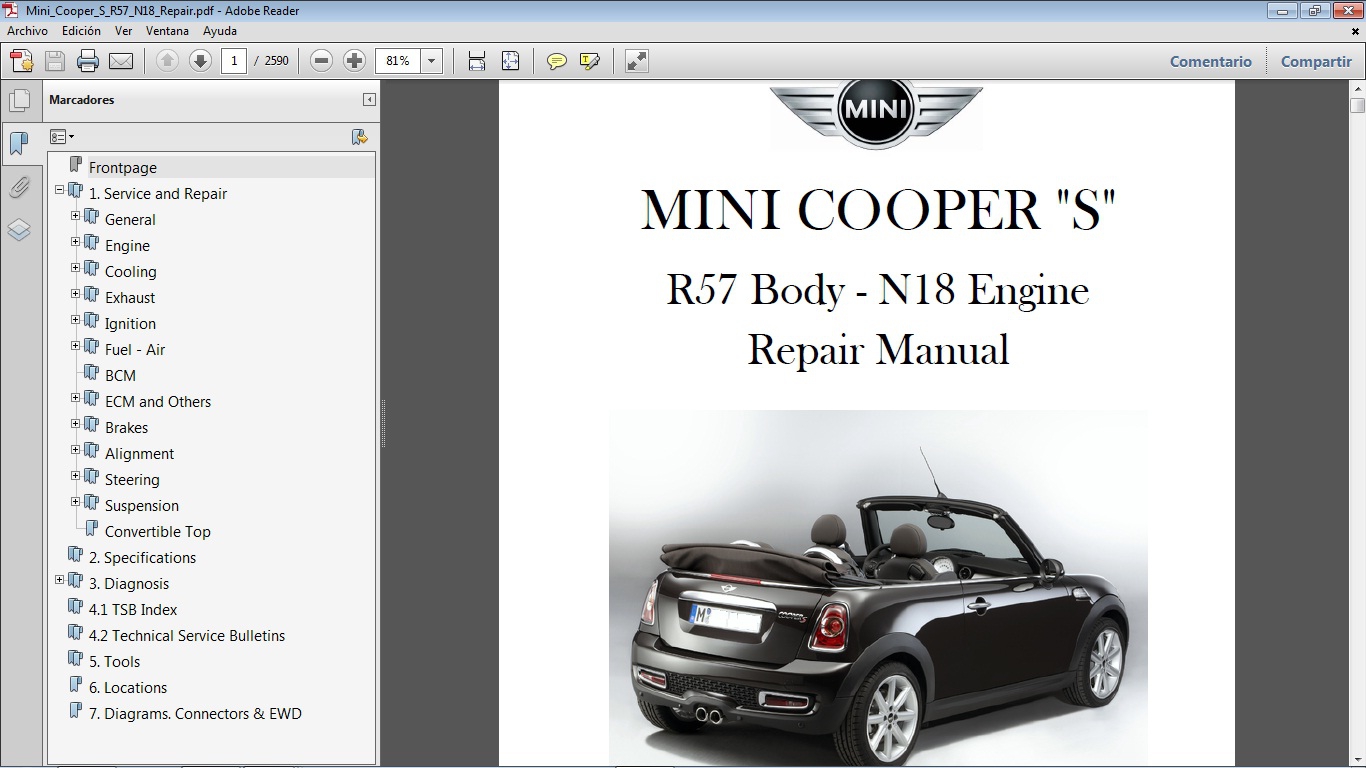The width and height of the screenshot is (1366, 768).
Task: Switch to fullscreen reading mode
Action: (635, 60)
